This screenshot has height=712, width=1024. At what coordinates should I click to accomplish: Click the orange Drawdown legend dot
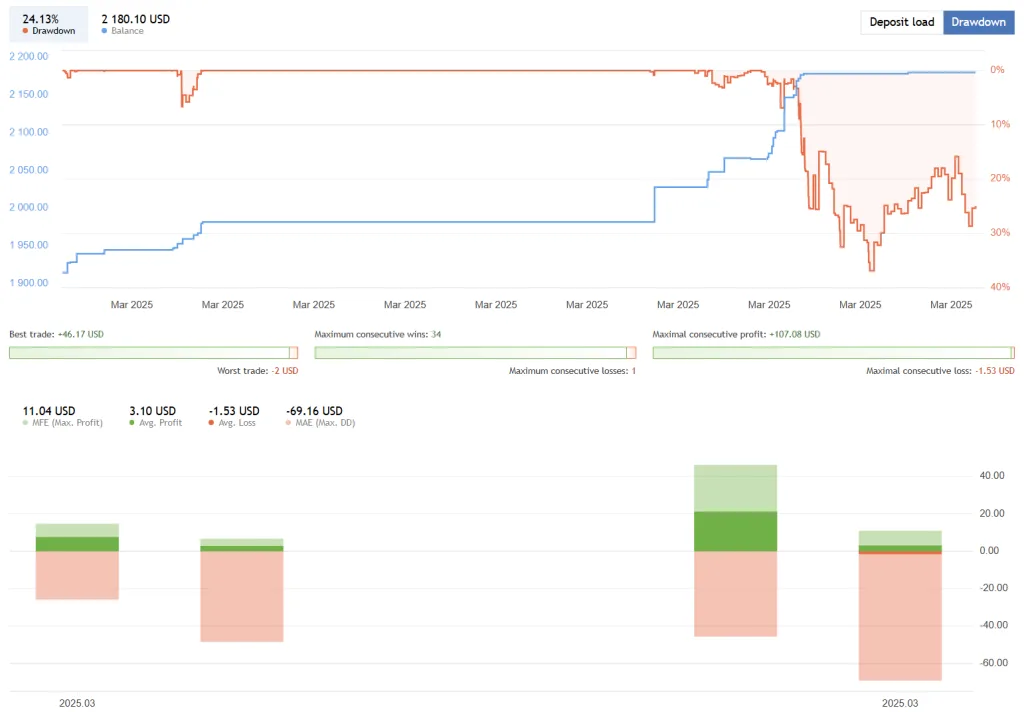(23, 32)
